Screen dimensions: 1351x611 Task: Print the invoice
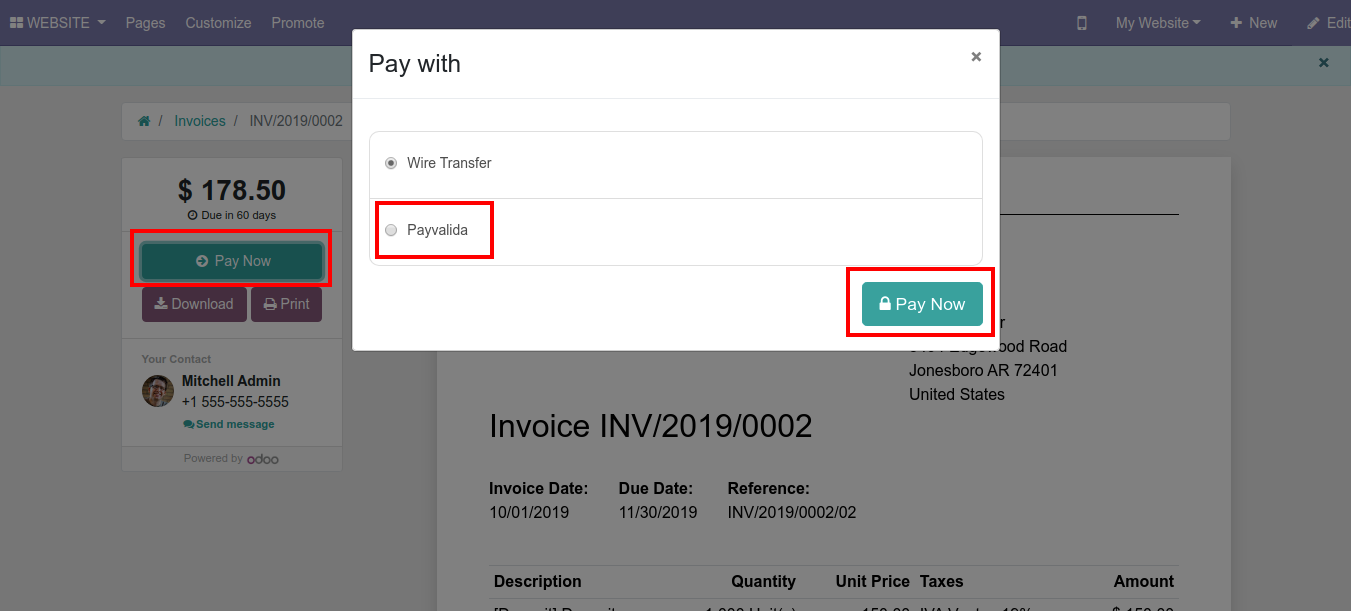(286, 304)
